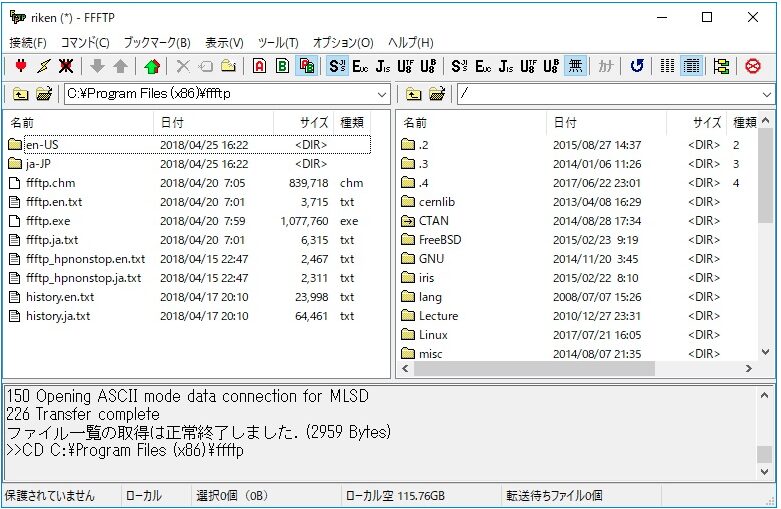Click the Disconnect icon

click(66, 66)
